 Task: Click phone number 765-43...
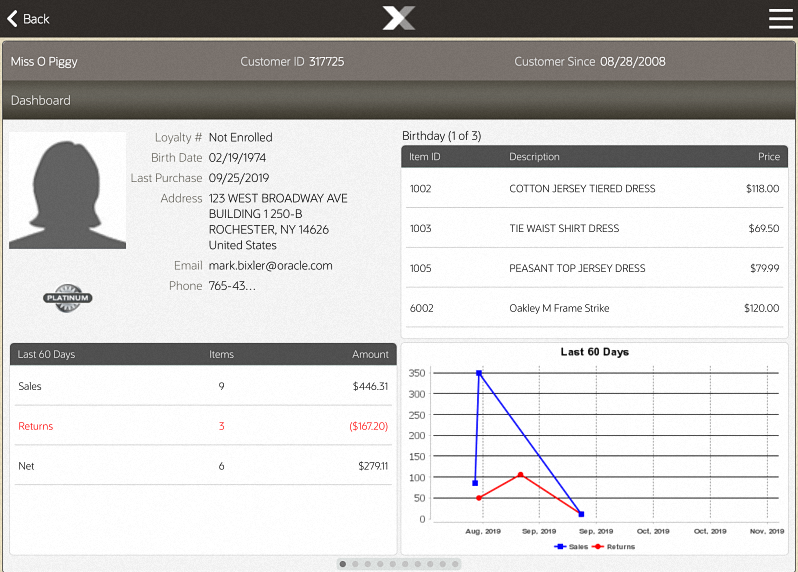pyautogui.click(x=232, y=286)
